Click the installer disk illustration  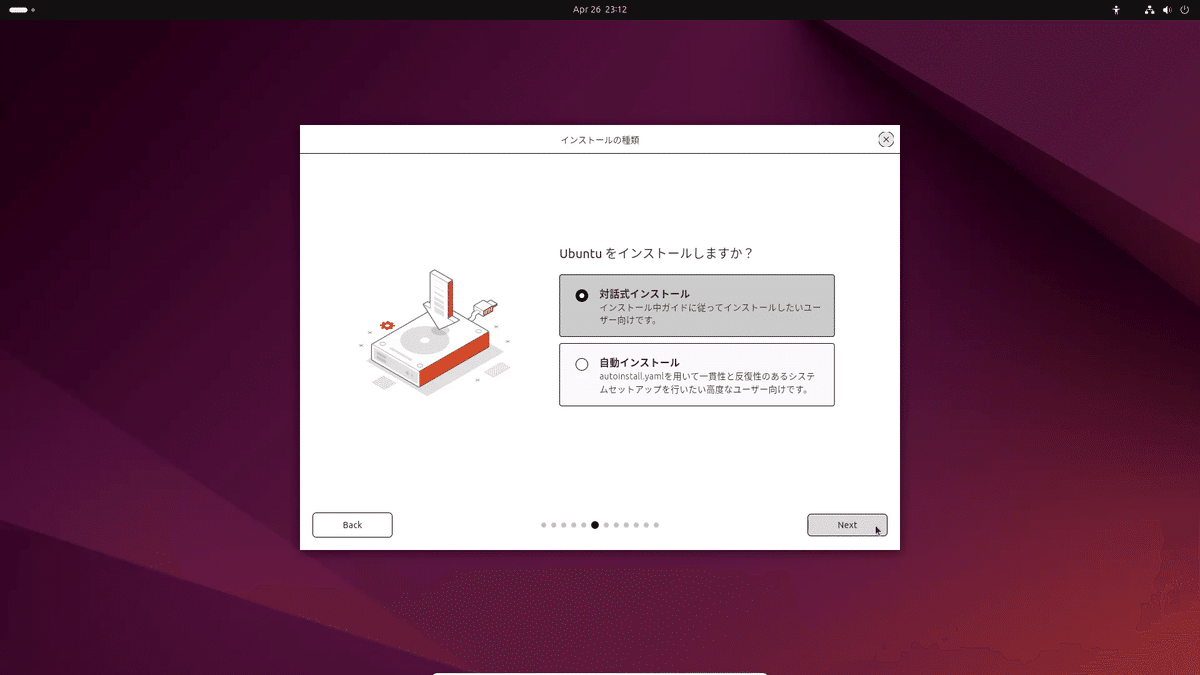(435, 330)
